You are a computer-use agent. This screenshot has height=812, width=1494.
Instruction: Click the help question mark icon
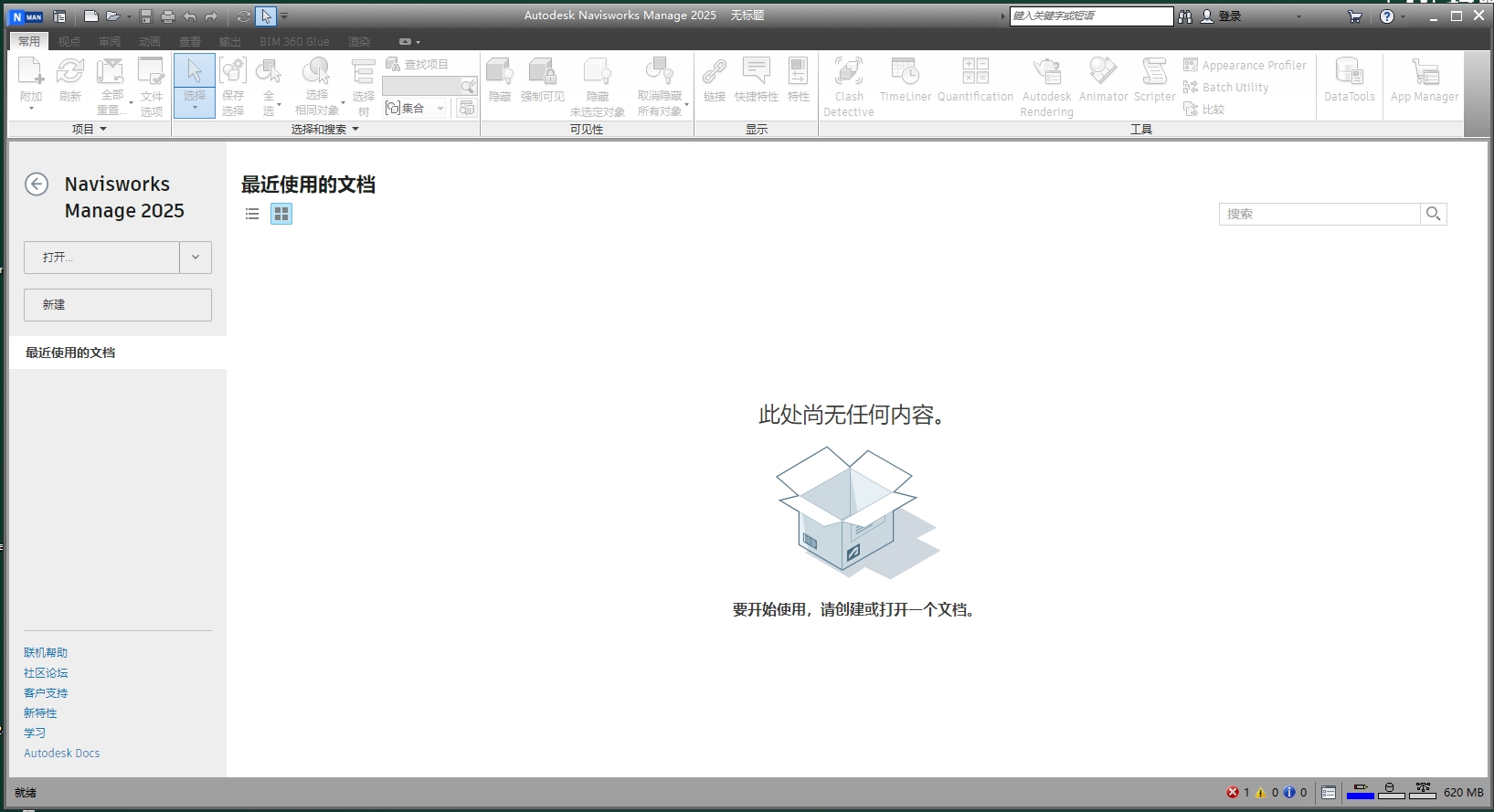pyautogui.click(x=1387, y=16)
